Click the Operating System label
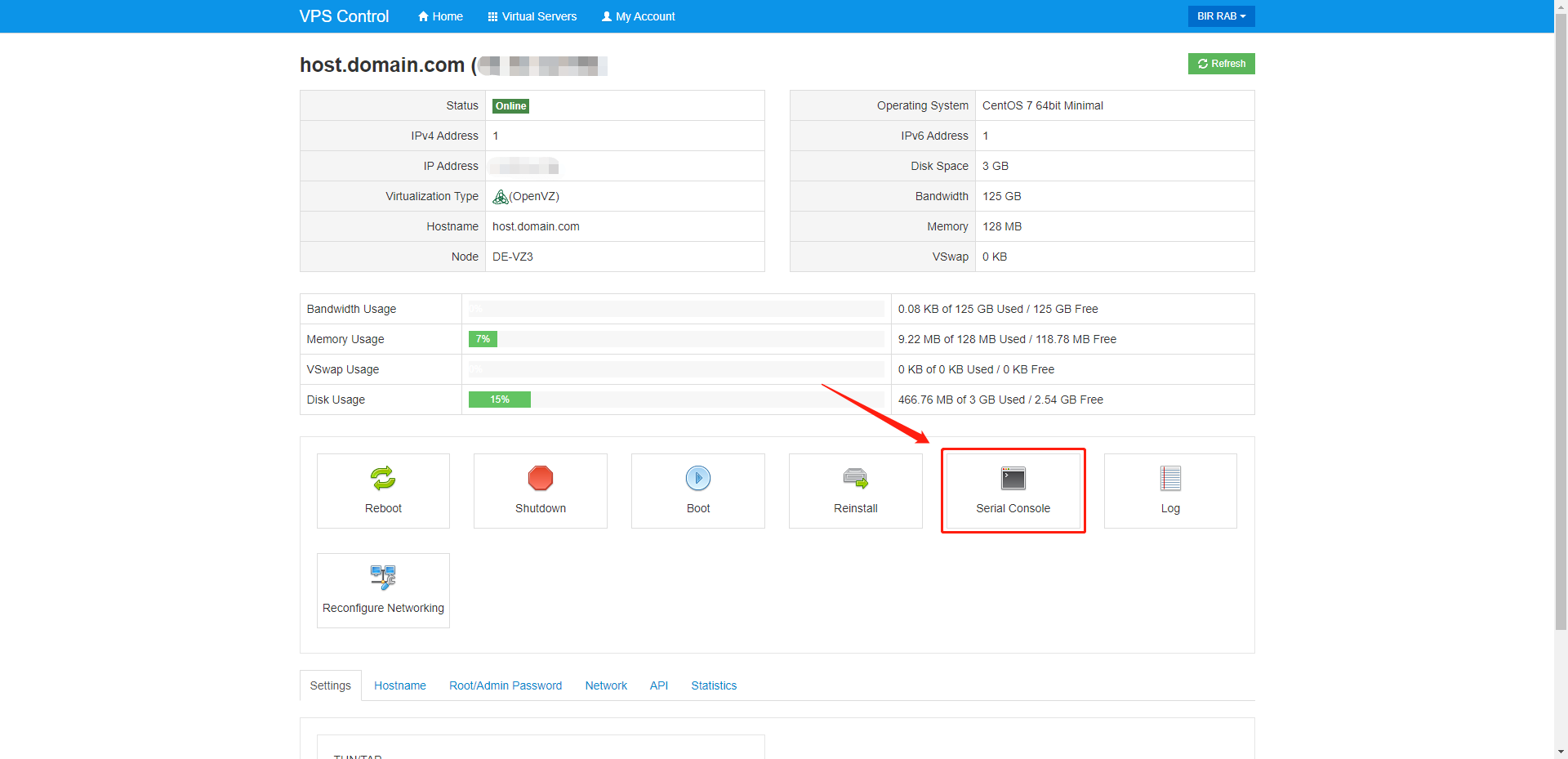This screenshot has height=759, width=1568. (923, 105)
